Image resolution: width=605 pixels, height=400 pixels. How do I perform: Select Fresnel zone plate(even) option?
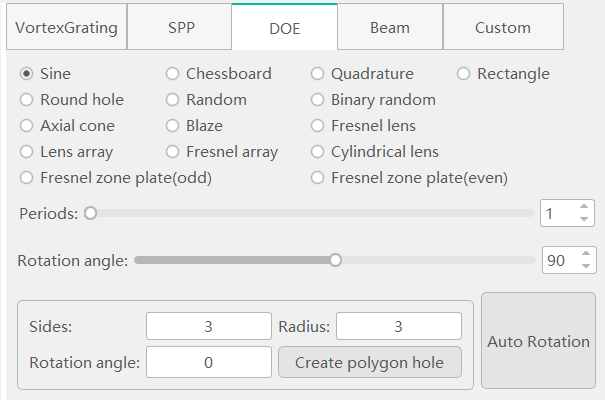click(409, 178)
